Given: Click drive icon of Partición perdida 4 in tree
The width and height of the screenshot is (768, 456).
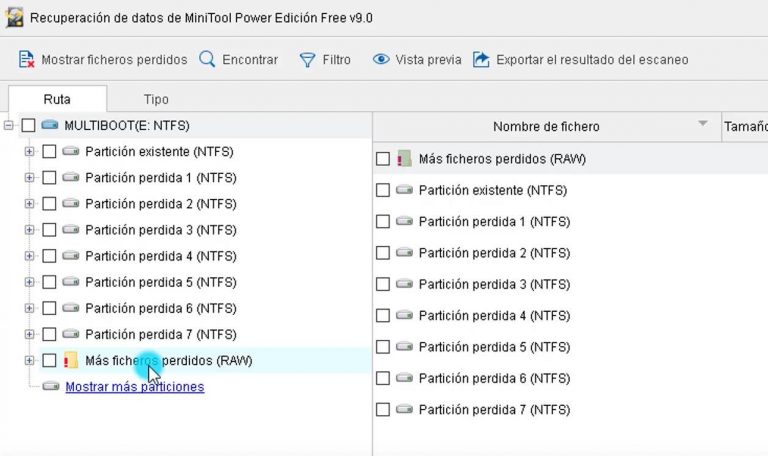Looking at the screenshot, I should tap(71, 255).
